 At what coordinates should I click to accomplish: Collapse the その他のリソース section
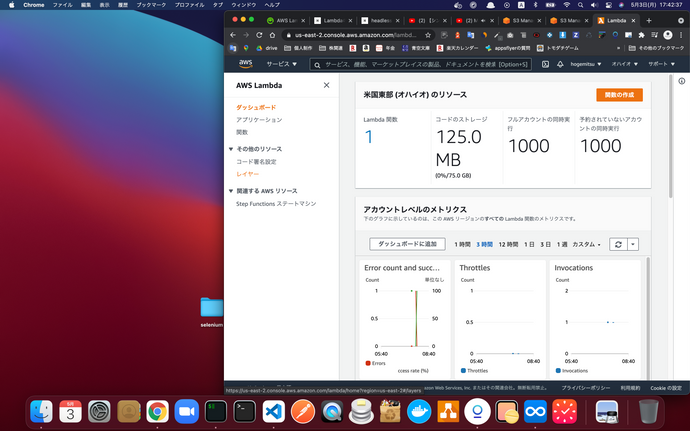coord(231,149)
